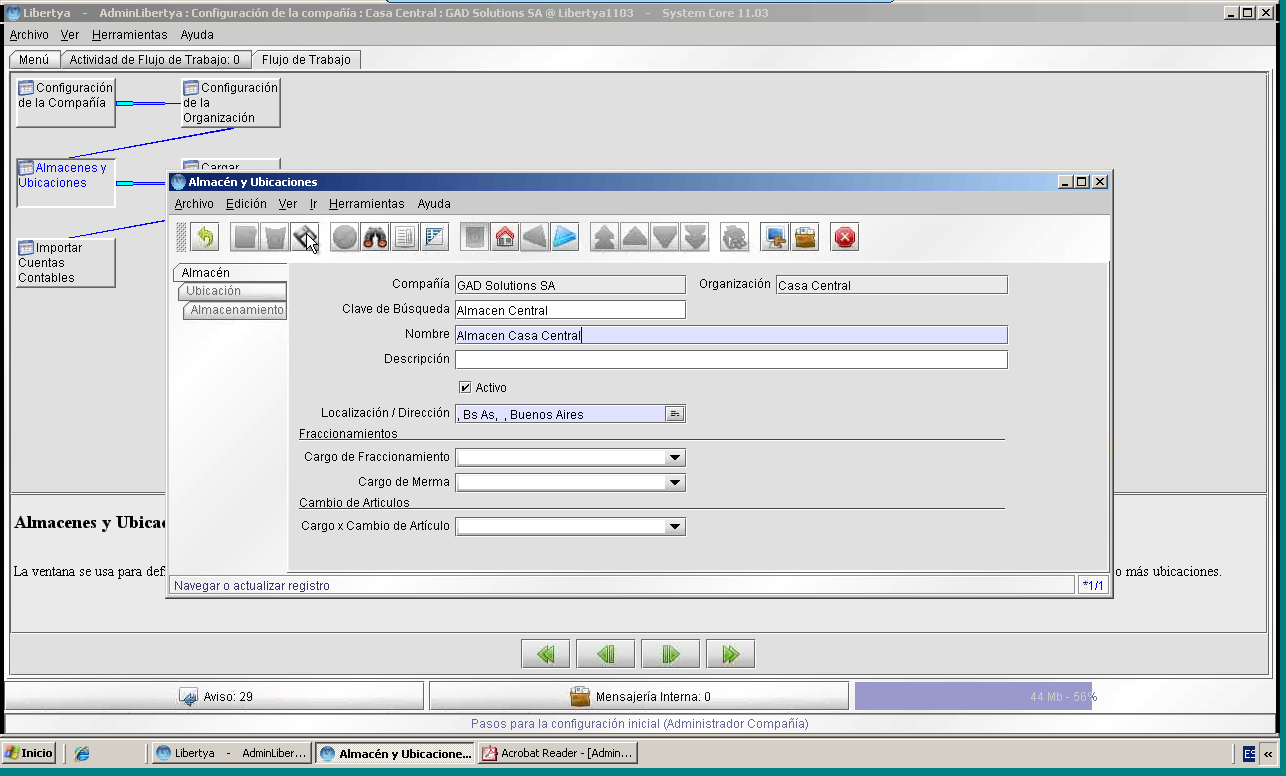The height and width of the screenshot is (776, 1286).
Task: Click the grey delete record bin icon
Action: pyautogui.click(x=275, y=237)
